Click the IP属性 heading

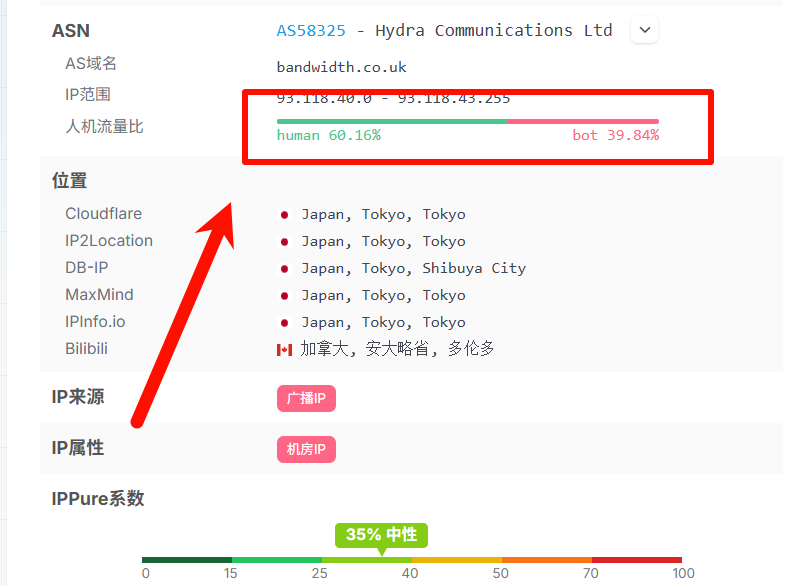tap(78, 448)
